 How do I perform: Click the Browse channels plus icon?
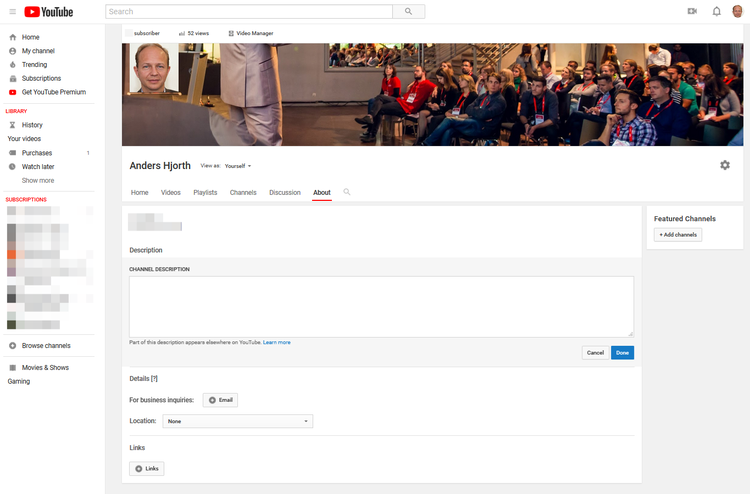(13, 346)
